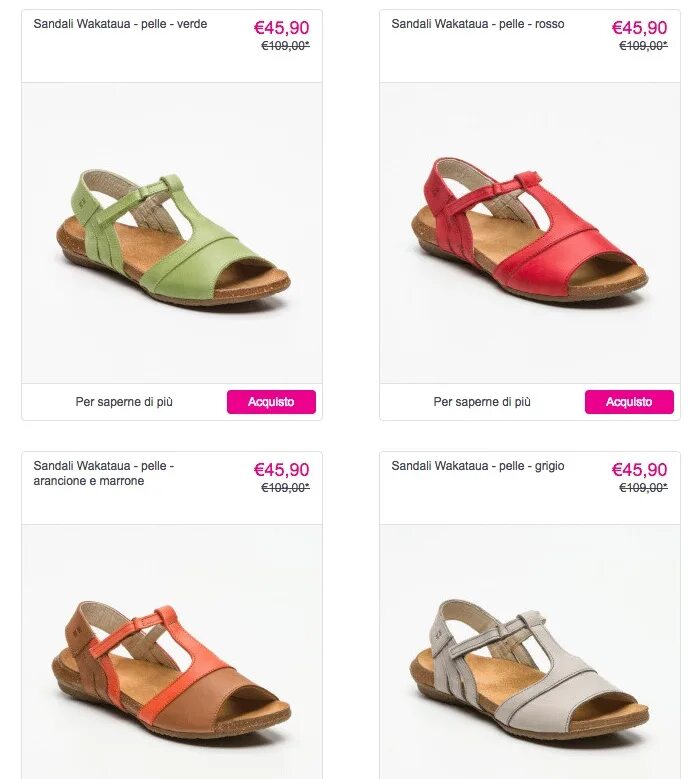698x779 pixels.
Task: Open 'Sandali Wakataua - pelle - grigio' title
Action: pos(477,466)
